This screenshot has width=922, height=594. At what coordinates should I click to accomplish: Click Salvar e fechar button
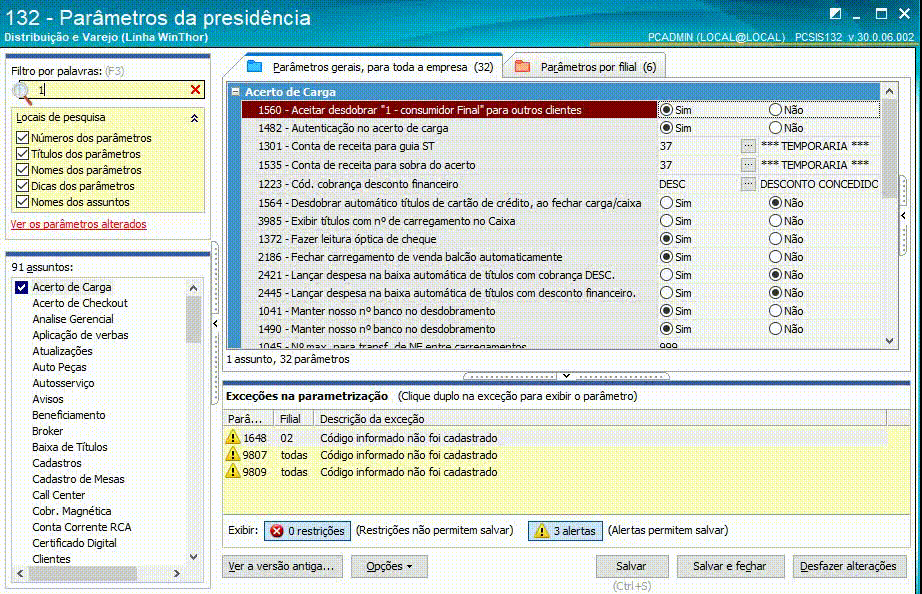(730, 566)
